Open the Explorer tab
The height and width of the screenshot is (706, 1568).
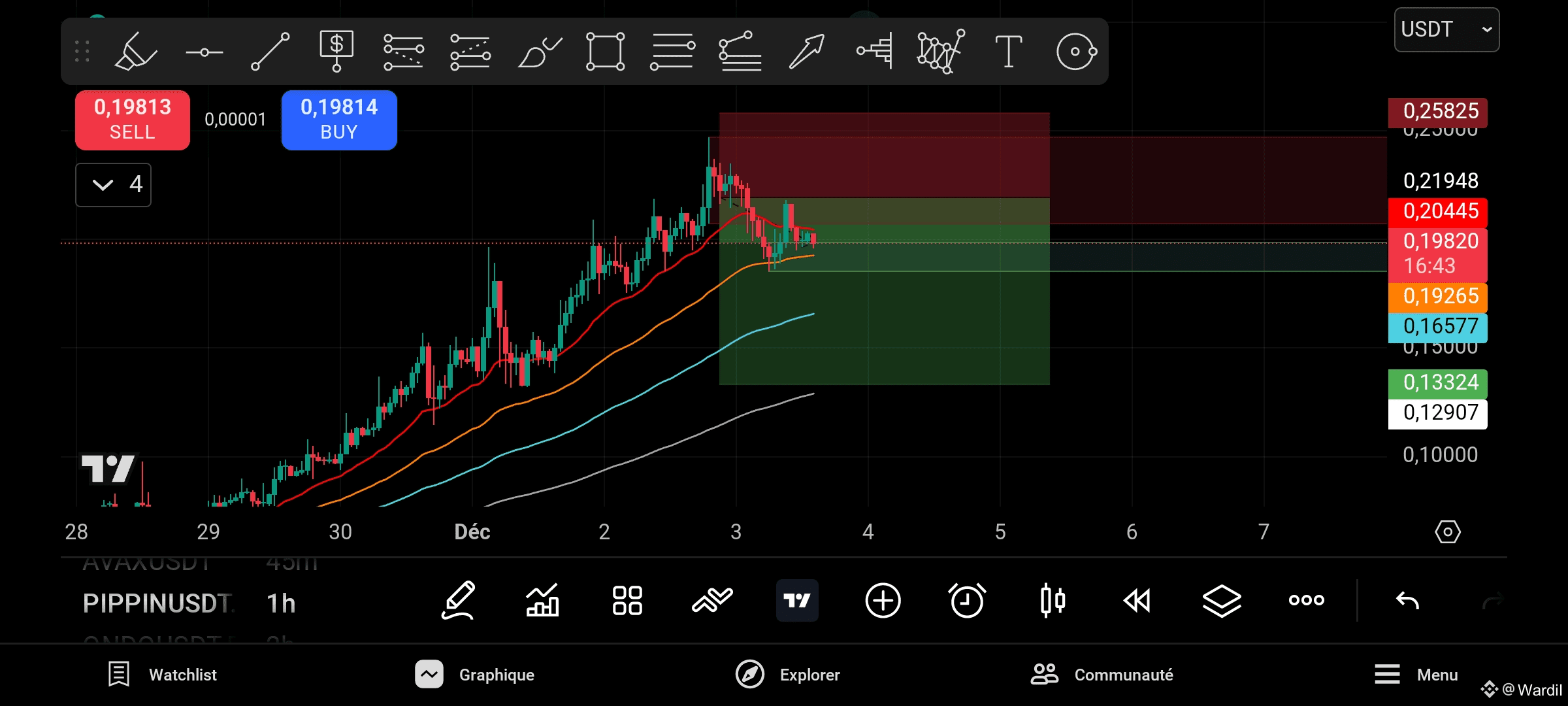[788, 675]
